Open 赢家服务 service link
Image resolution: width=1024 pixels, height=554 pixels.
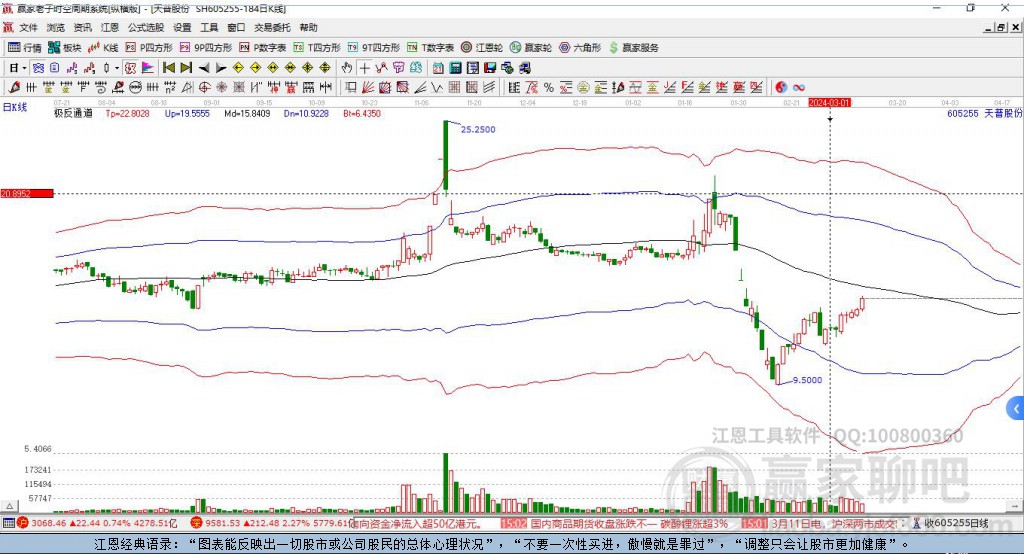point(633,48)
